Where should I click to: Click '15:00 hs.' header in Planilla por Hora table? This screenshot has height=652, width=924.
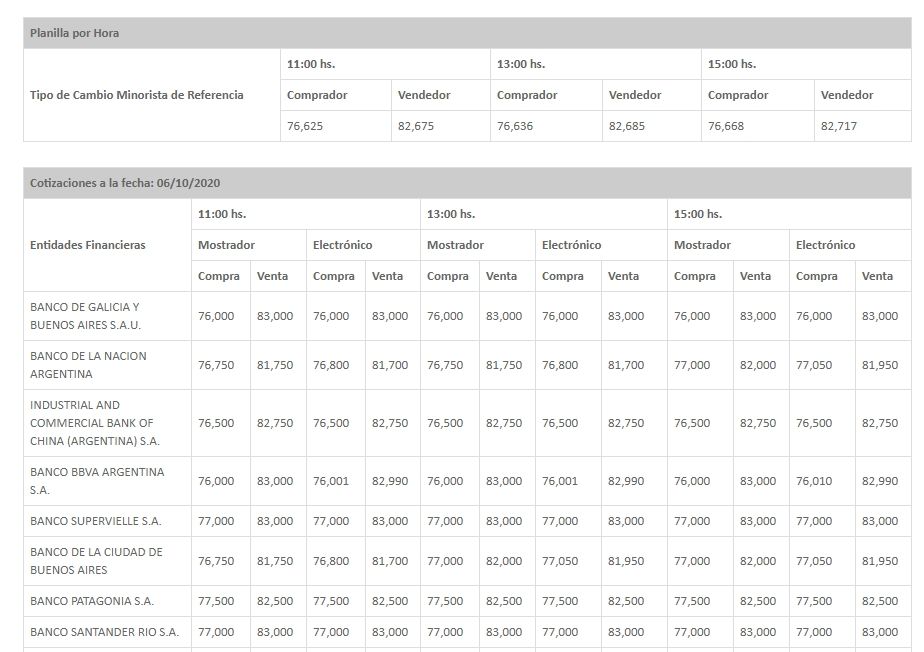(732, 64)
